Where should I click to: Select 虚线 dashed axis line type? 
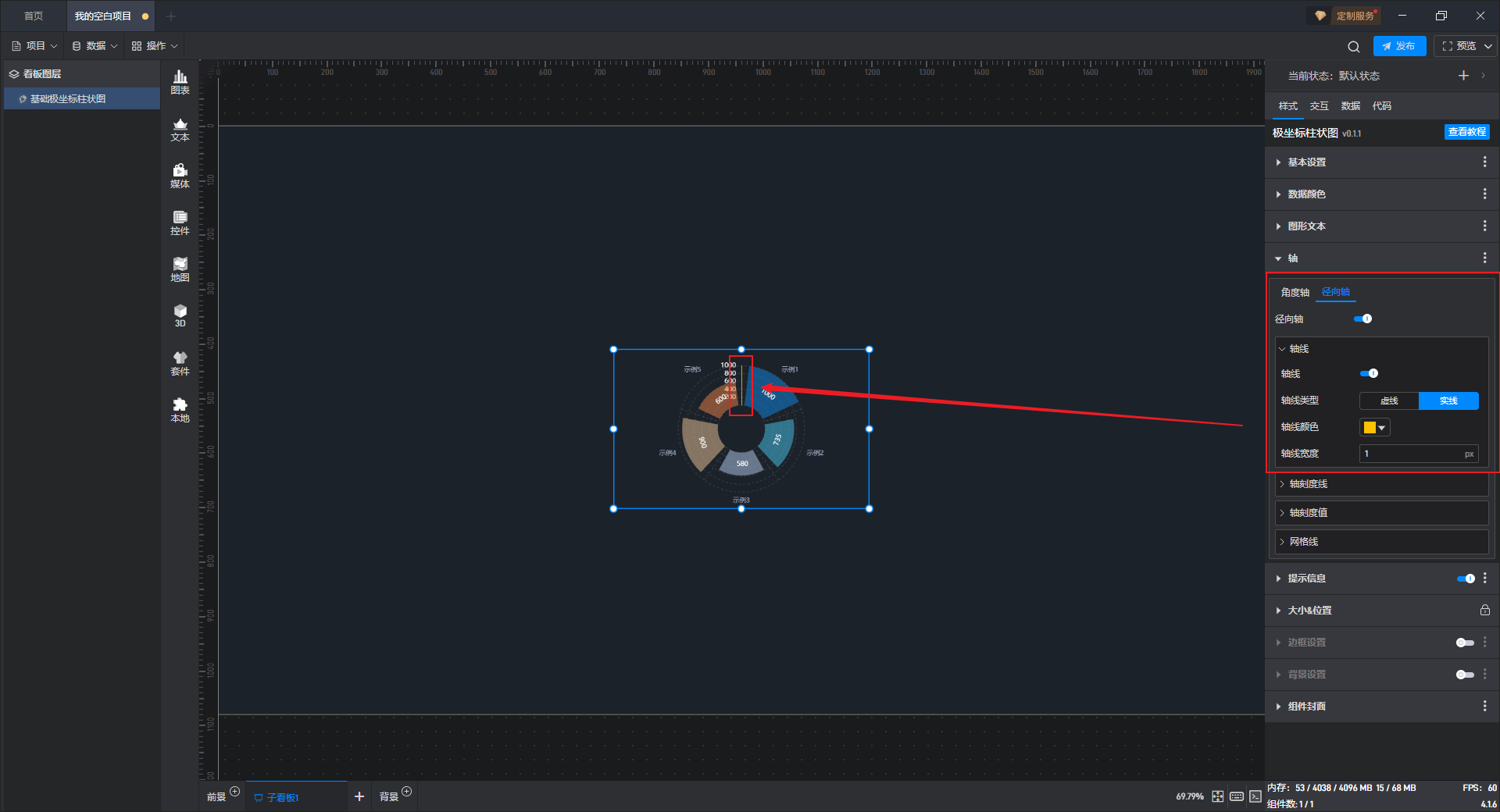(1389, 401)
